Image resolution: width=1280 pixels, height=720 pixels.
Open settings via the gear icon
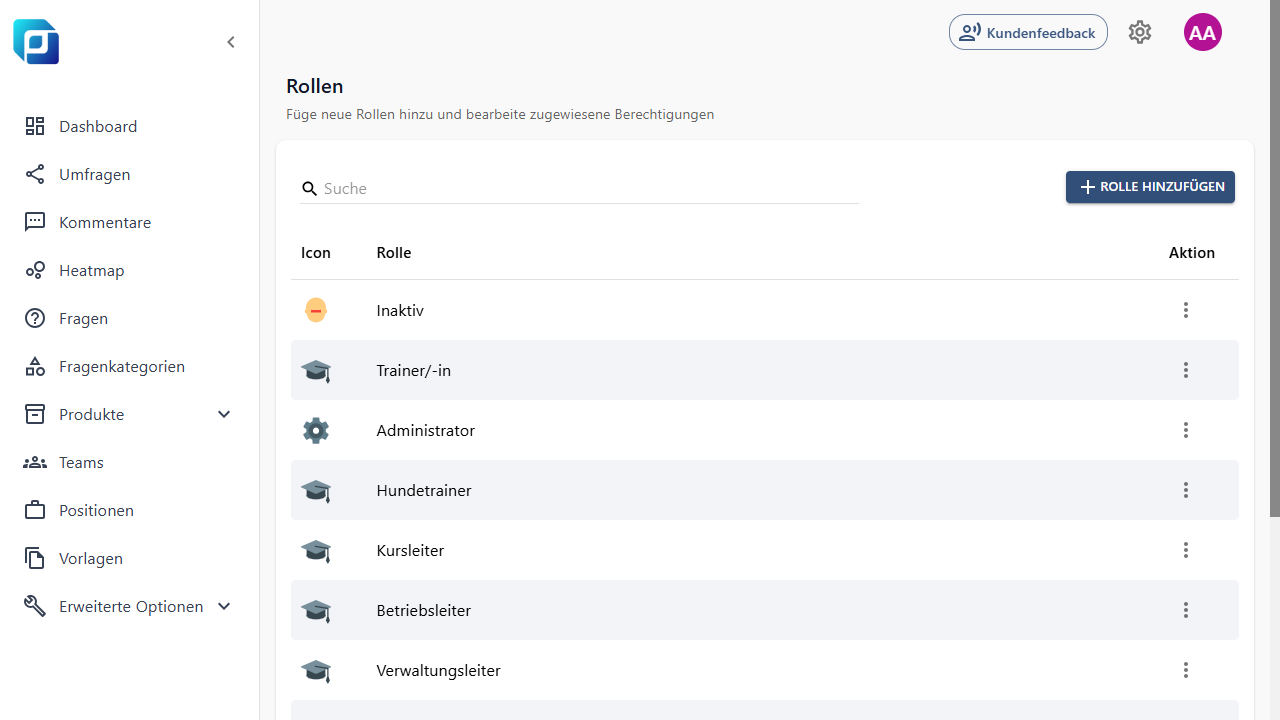tap(1140, 32)
